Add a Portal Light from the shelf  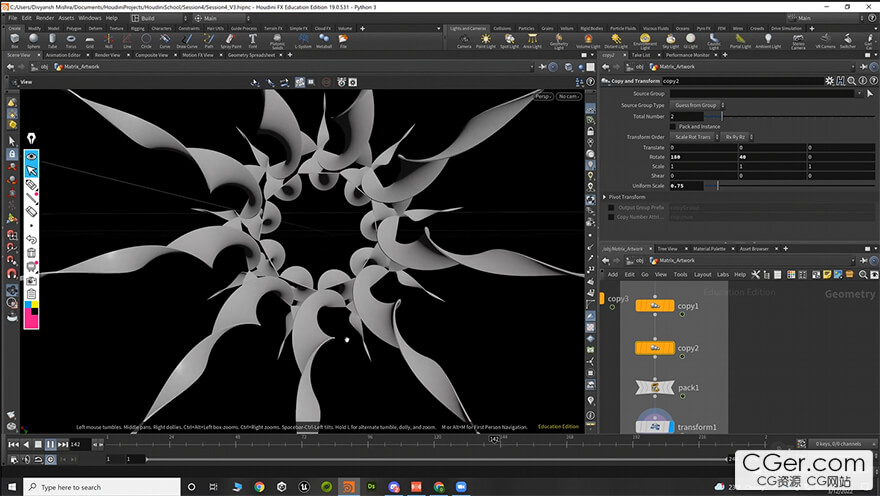click(x=740, y=41)
